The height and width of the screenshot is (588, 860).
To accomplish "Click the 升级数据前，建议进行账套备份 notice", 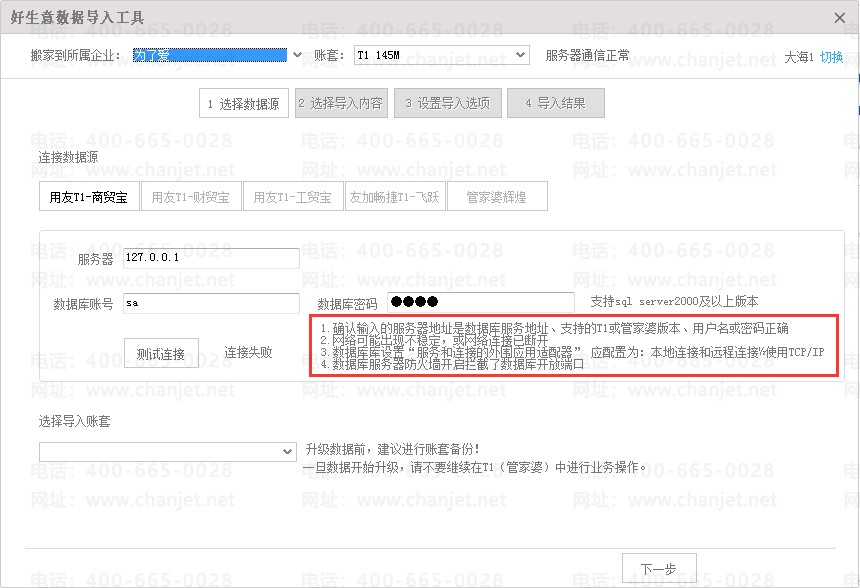I will tap(393, 449).
